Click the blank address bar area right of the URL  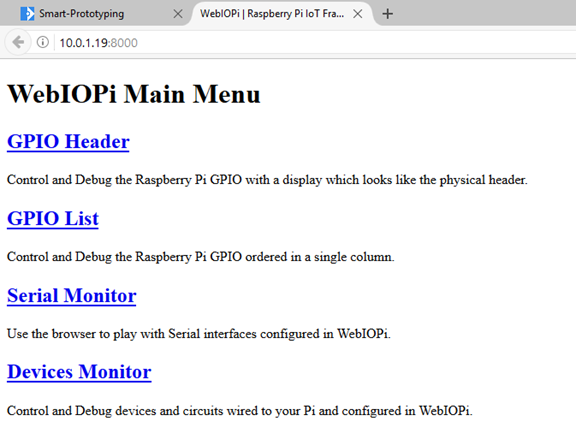[356, 43]
